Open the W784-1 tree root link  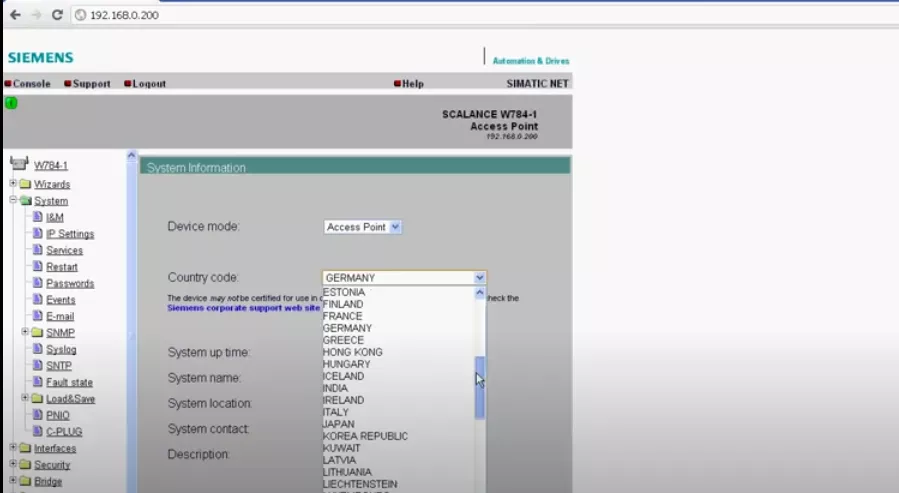coord(51,165)
